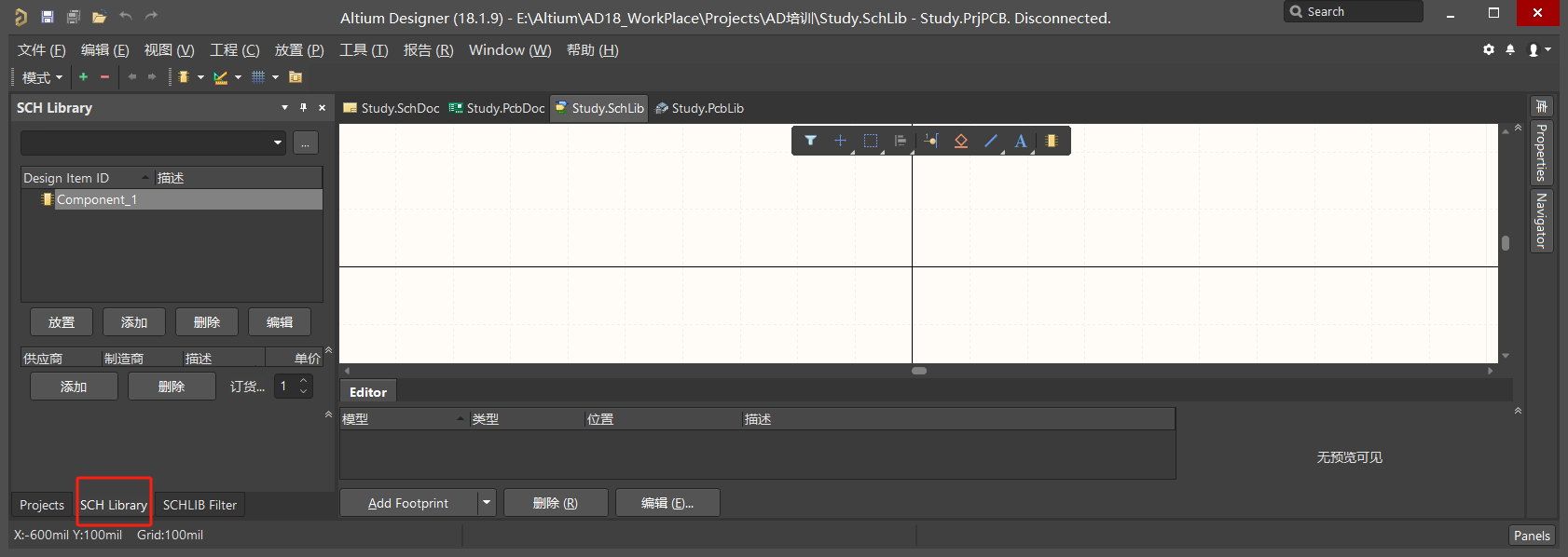This screenshot has width=1568, height=557.
Task: Collapse the supplier section using chevron
Action: coord(328,350)
